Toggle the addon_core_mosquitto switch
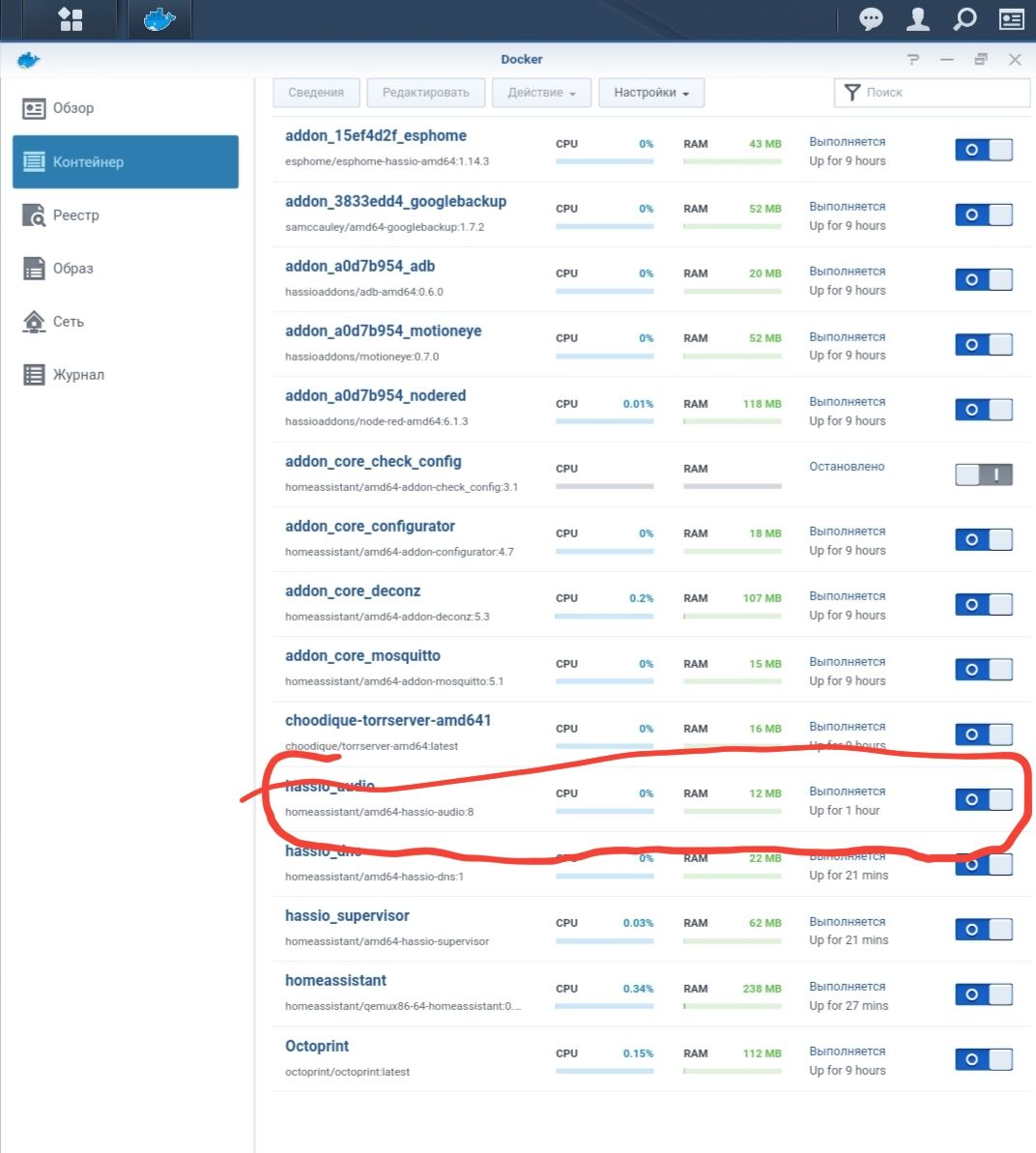Image resolution: width=1036 pixels, height=1153 pixels. tap(984, 669)
